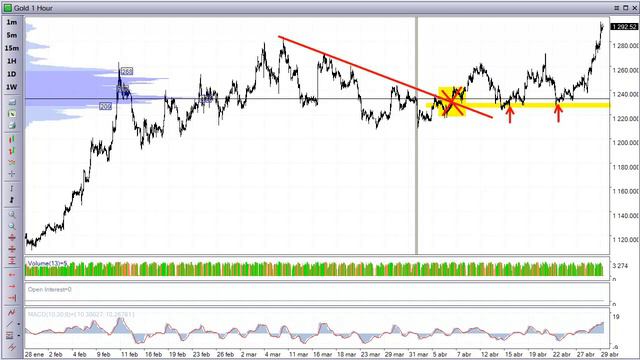This screenshot has width=640, height=360.
Task: Activate the crosshair cursor tool
Action: click(x=12, y=174)
